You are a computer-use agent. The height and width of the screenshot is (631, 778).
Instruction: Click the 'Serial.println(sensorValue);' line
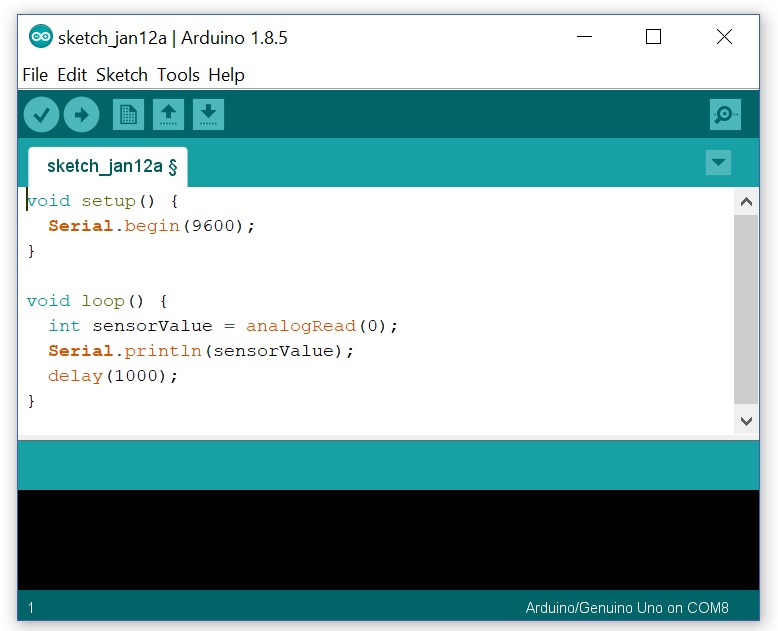click(x=201, y=351)
